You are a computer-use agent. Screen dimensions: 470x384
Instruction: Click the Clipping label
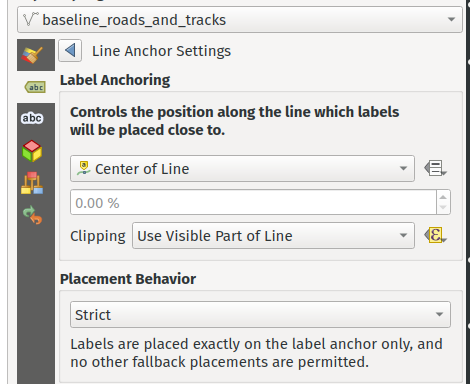pos(98,236)
